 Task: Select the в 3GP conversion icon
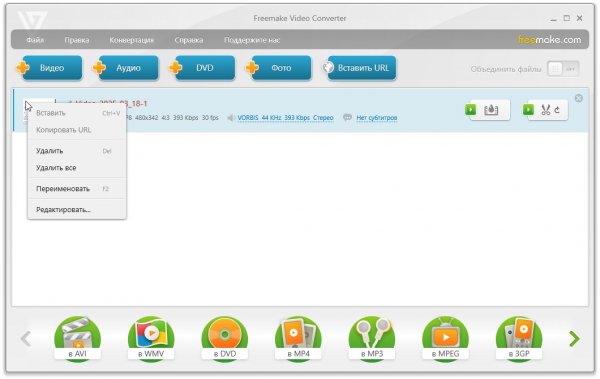(x=519, y=338)
